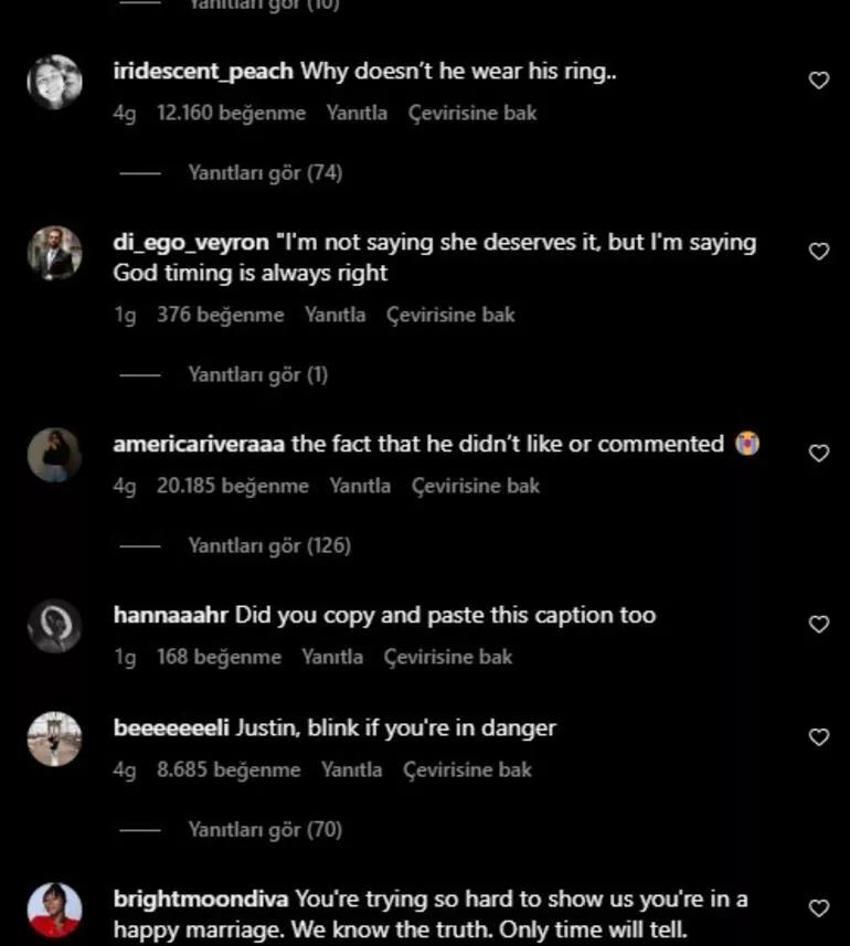Visit the americariveraaa username link

pos(199,444)
